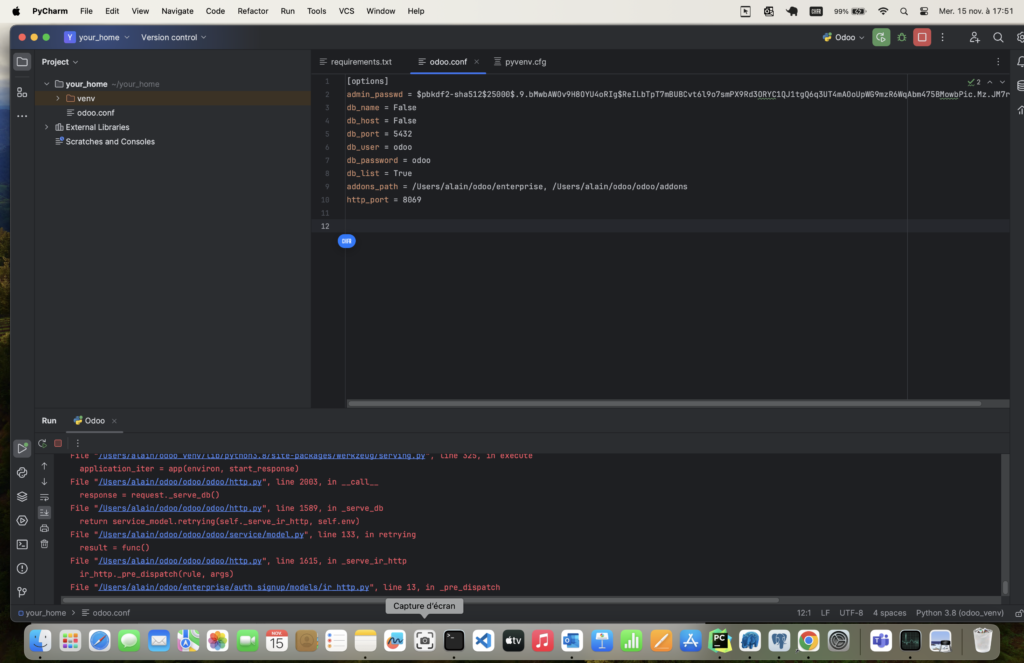1024x663 pixels.
Task: Open the Navigate menu
Action: pos(177,11)
